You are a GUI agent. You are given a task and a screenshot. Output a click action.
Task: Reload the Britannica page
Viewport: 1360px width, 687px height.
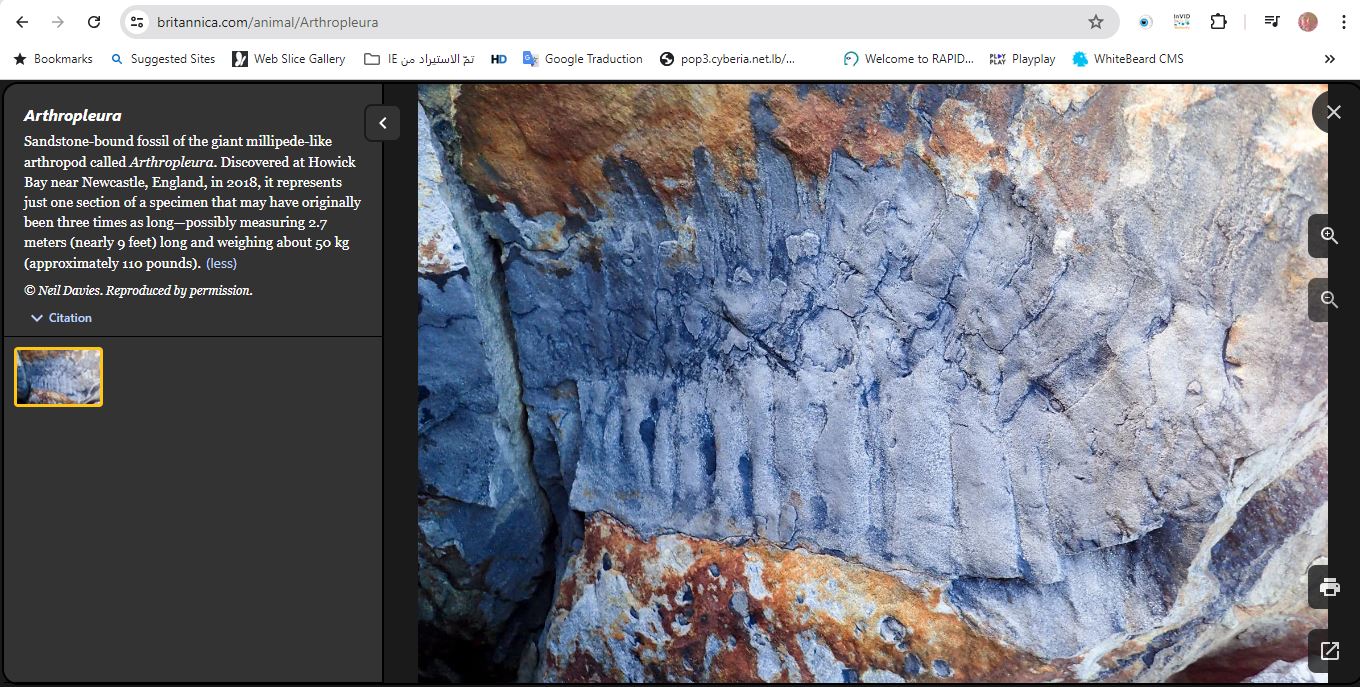point(93,22)
